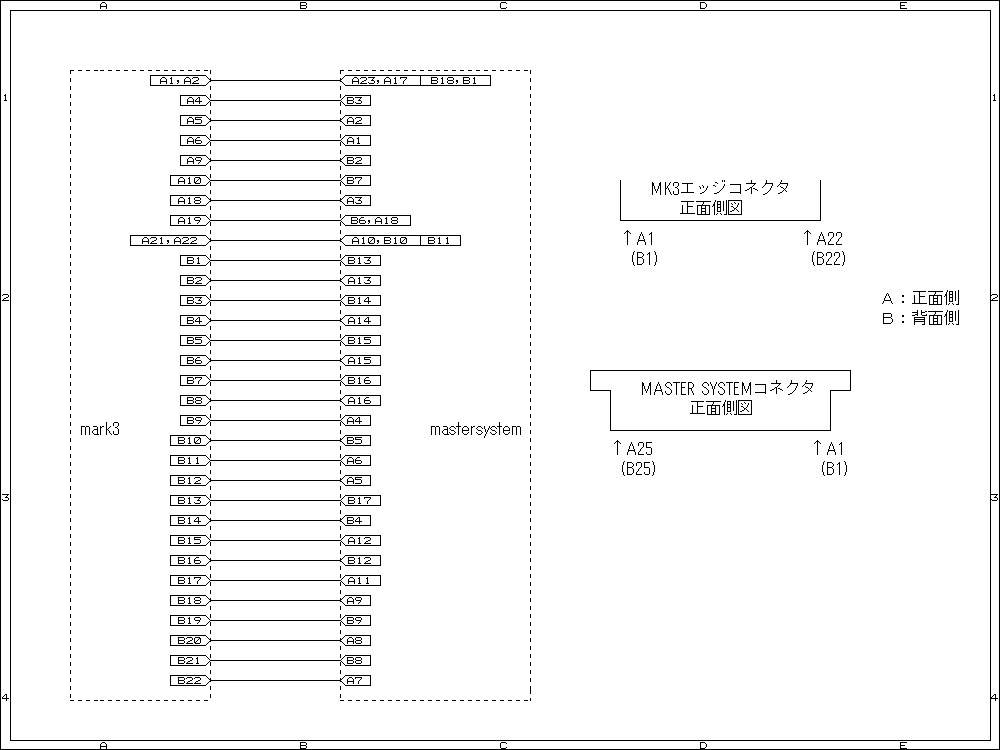Viewport: 1000px width, 750px height.
Task: Click the 'mark3' block name text
Action: (x=99, y=429)
